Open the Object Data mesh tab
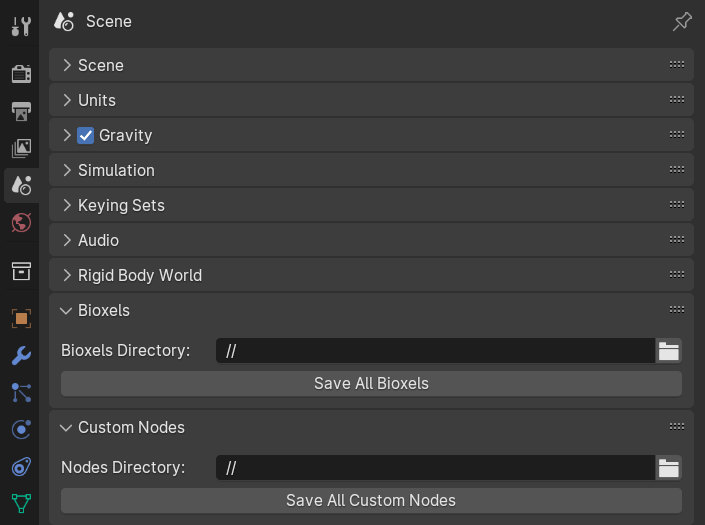 point(21,503)
